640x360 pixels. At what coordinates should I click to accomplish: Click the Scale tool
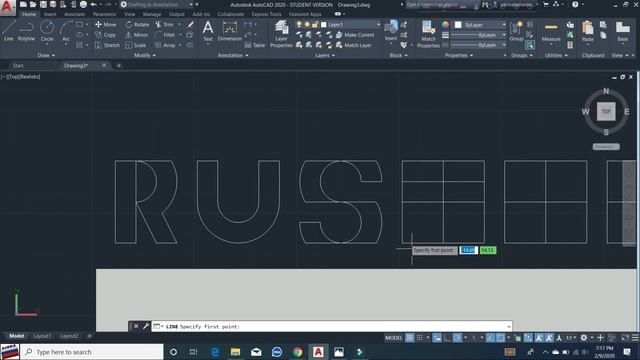[136, 45]
